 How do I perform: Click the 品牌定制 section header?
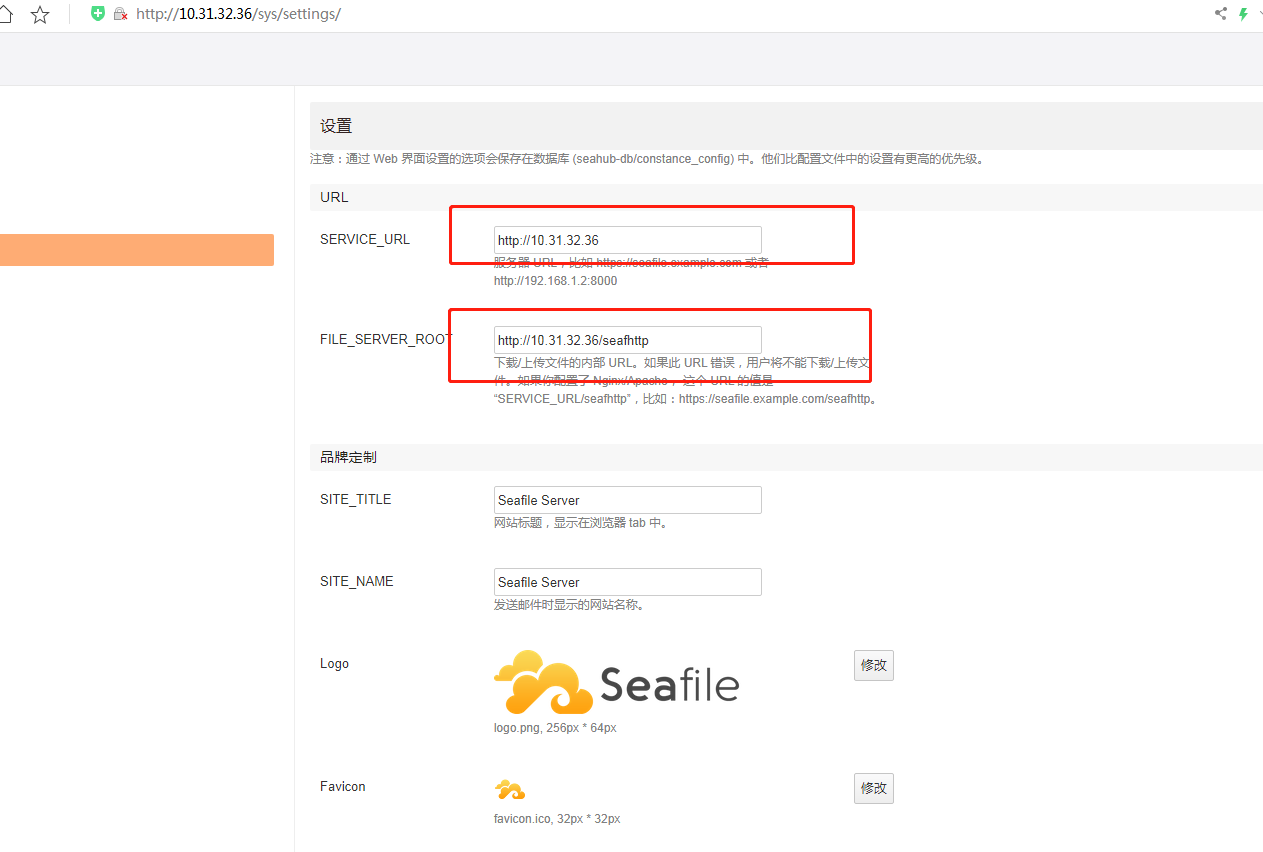click(348, 457)
